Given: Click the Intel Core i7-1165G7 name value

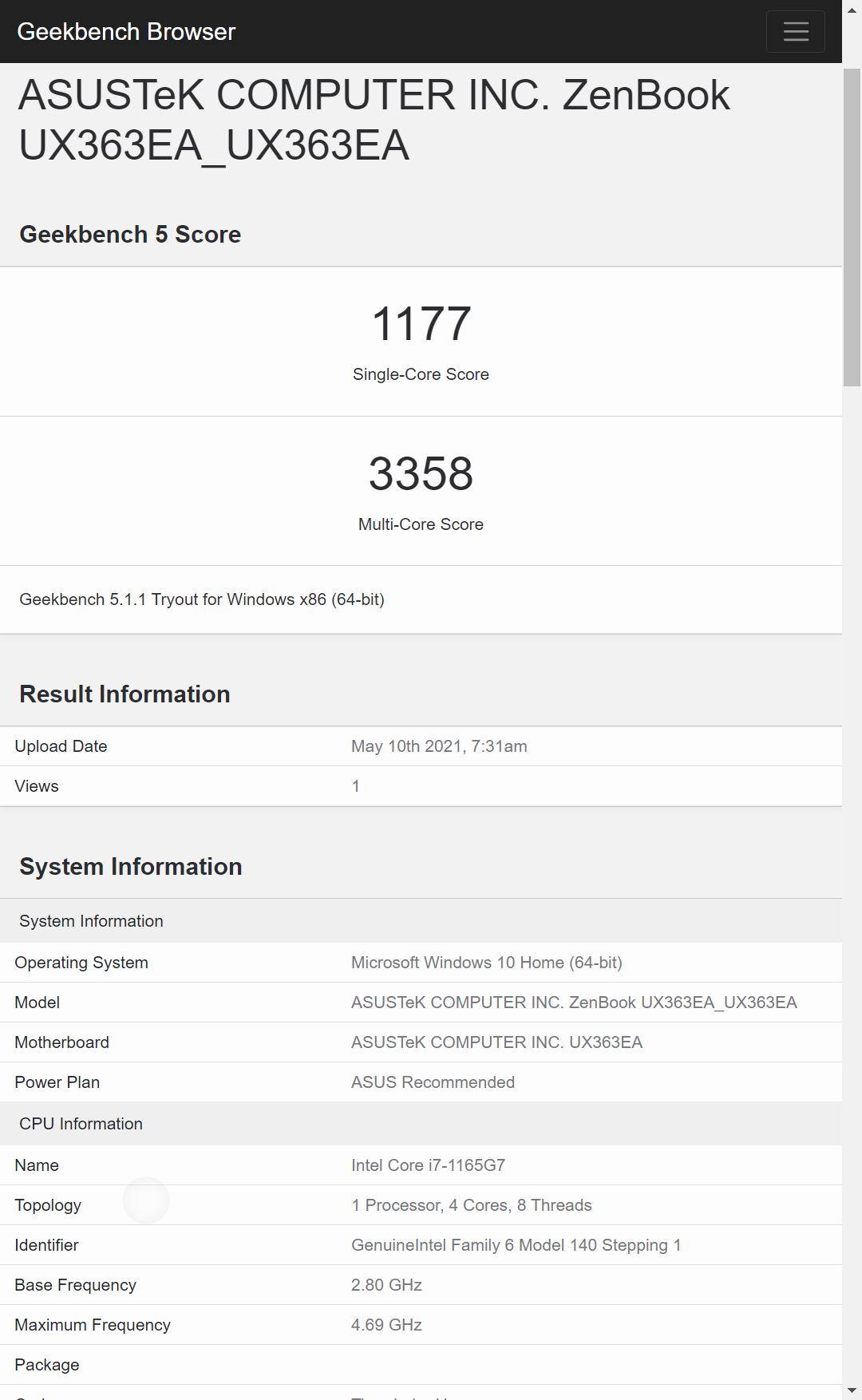Looking at the screenshot, I should (x=428, y=1165).
